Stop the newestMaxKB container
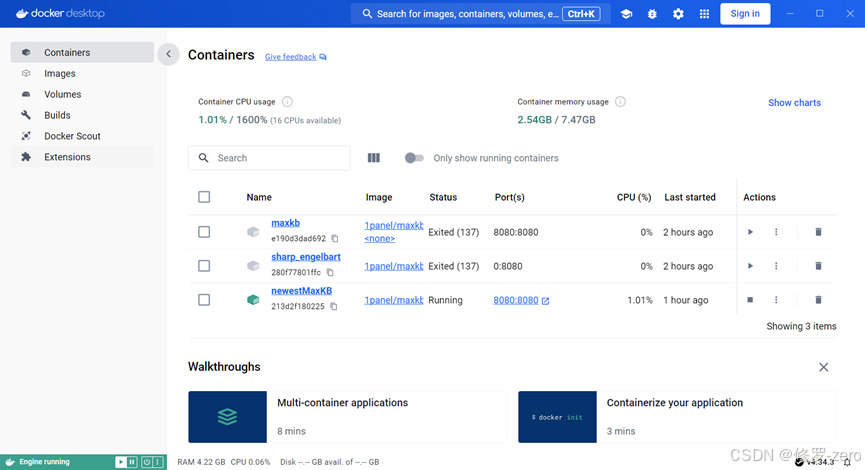Viewport: 865px width, 470px height. tap(750, 300)
